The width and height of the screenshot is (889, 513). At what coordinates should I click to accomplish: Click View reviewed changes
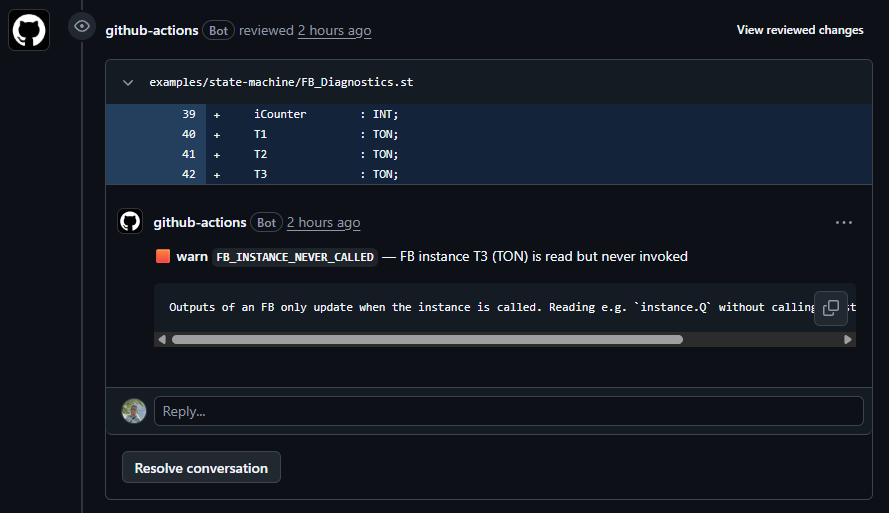click(800, 30)
